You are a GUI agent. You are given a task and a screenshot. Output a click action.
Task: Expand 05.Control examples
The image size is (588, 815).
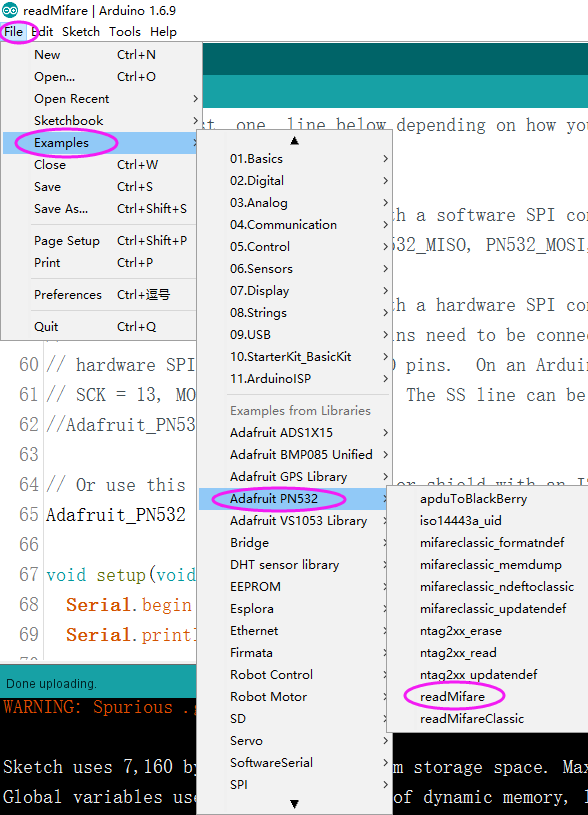[x=294, y=246]
